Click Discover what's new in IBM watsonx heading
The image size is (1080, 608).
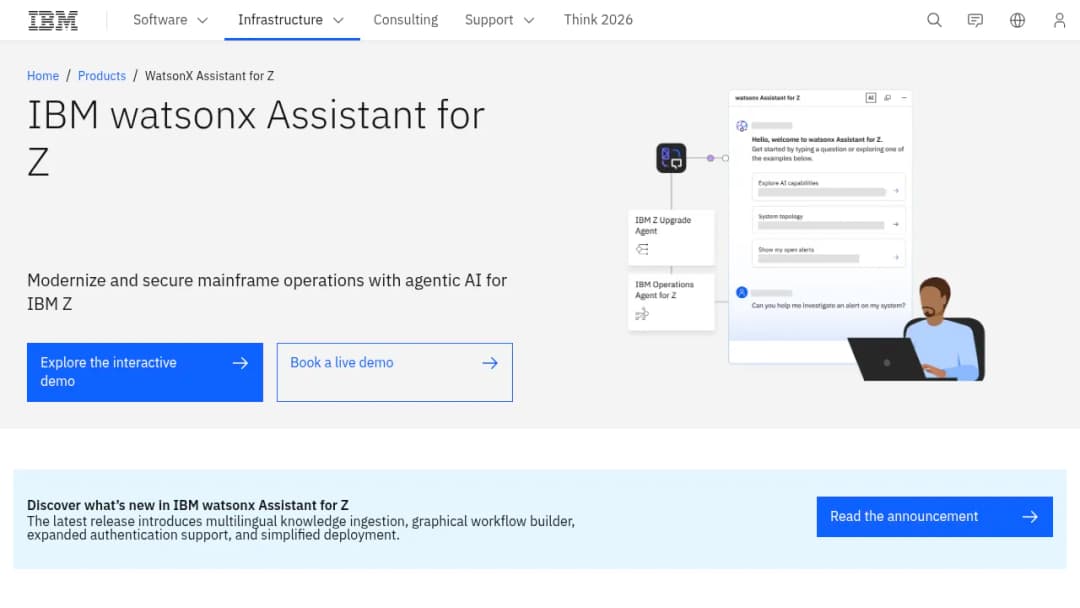[x=188, y=505]
